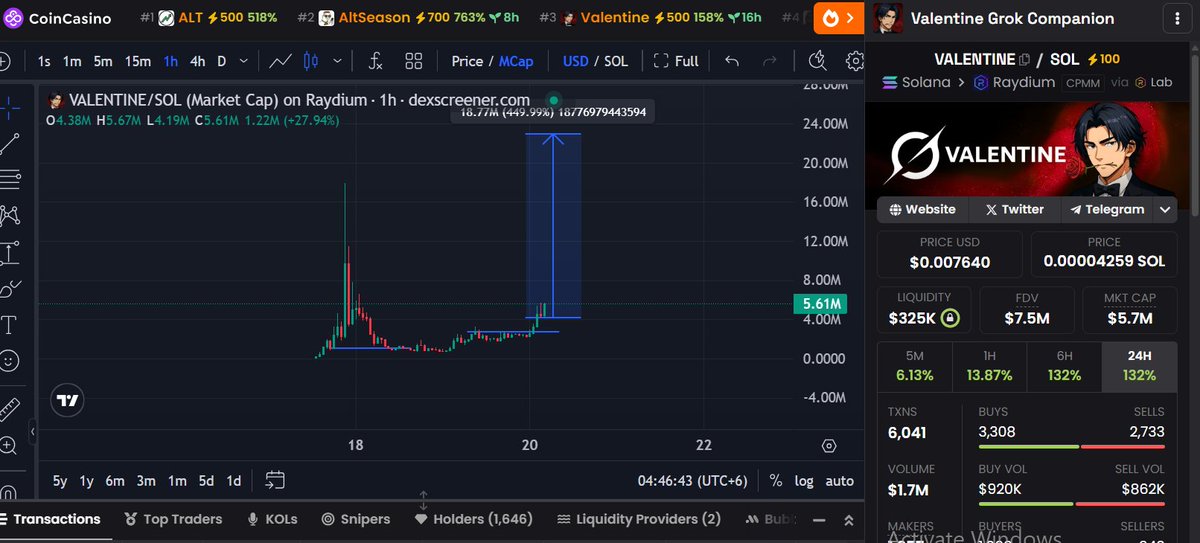The height and width of the screenshot is (543, 1200).
Task: Select the 1h timeframe
Action: (171, 61)
